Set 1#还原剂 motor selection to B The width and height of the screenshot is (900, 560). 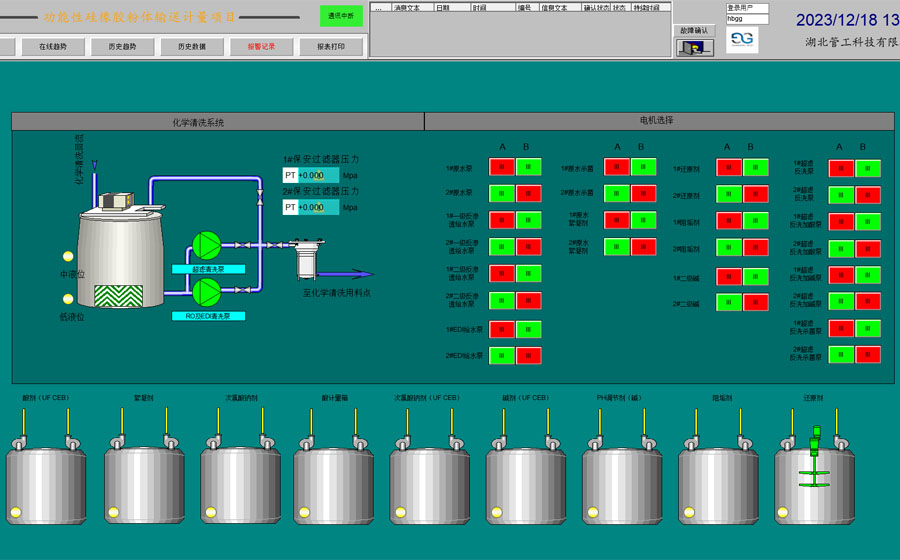[x=756, y=167]
